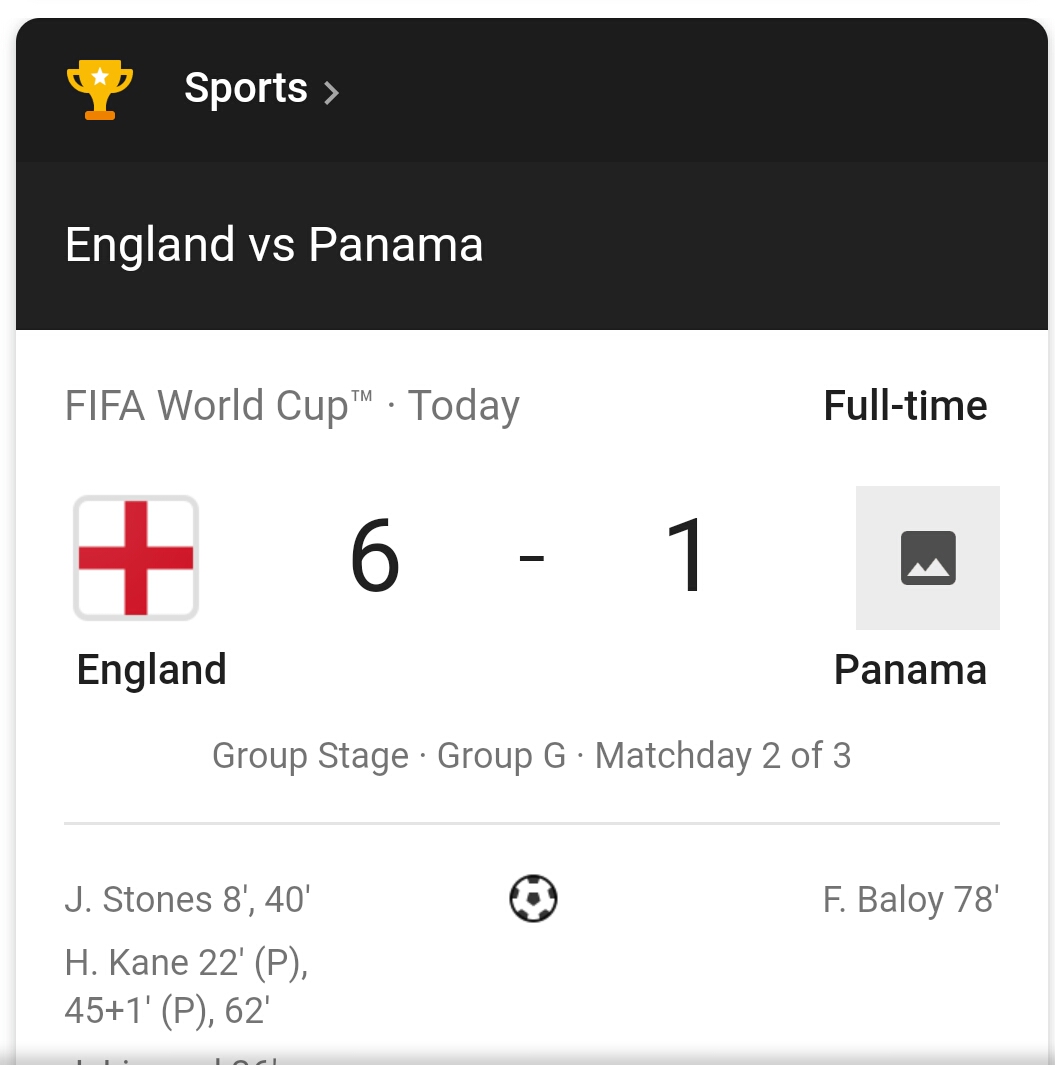Click the gold trophy icon
This screenshot has height=1067, width=1055.
click(x=99, y=90)
